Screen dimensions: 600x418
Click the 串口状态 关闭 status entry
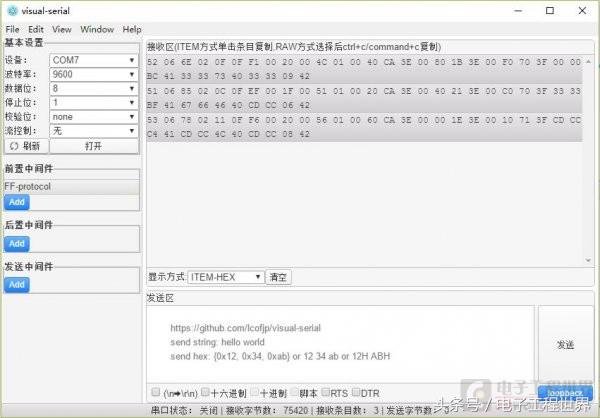[x=185, y=411]
